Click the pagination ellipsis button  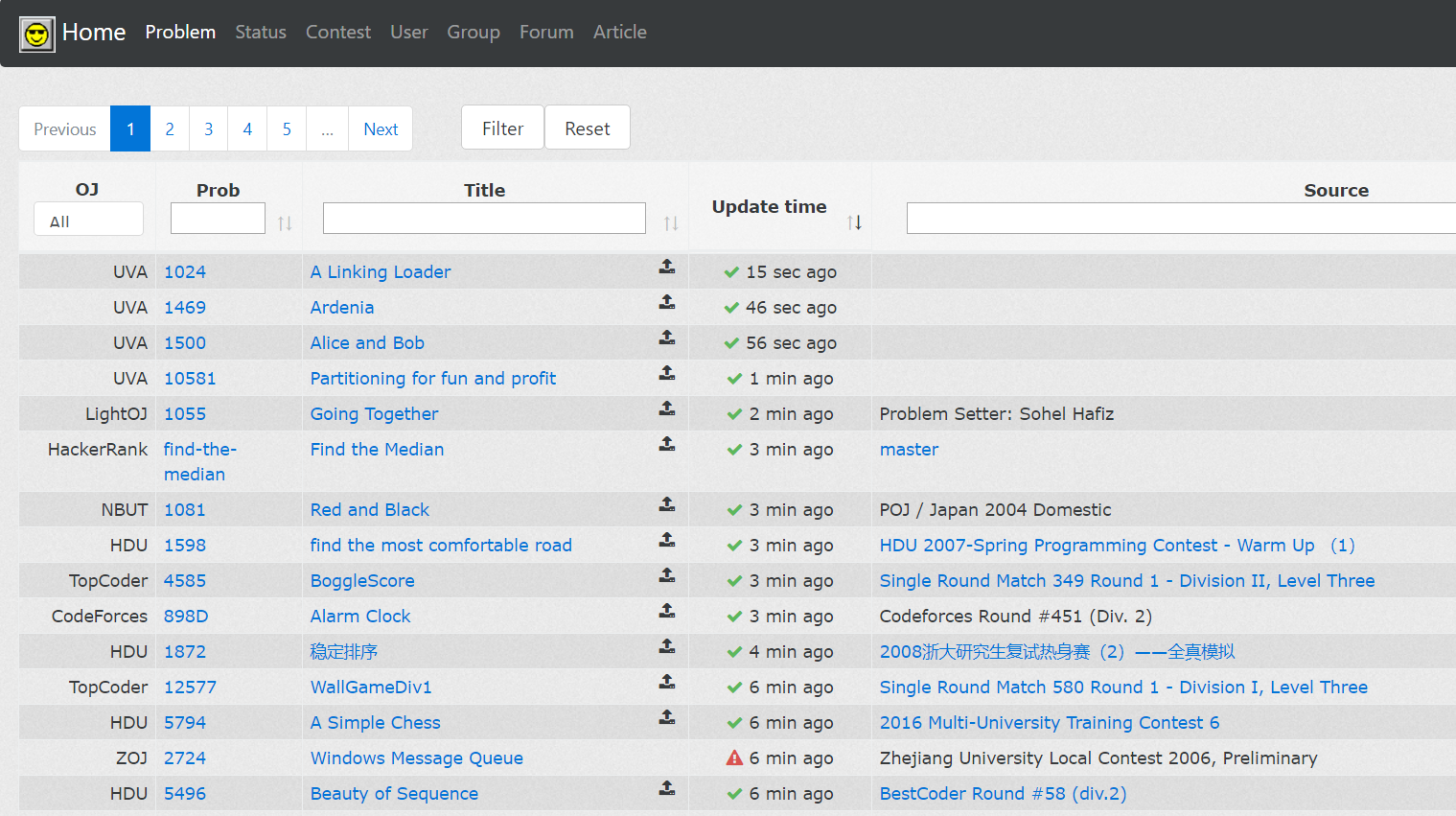click(x=328, y=128)
